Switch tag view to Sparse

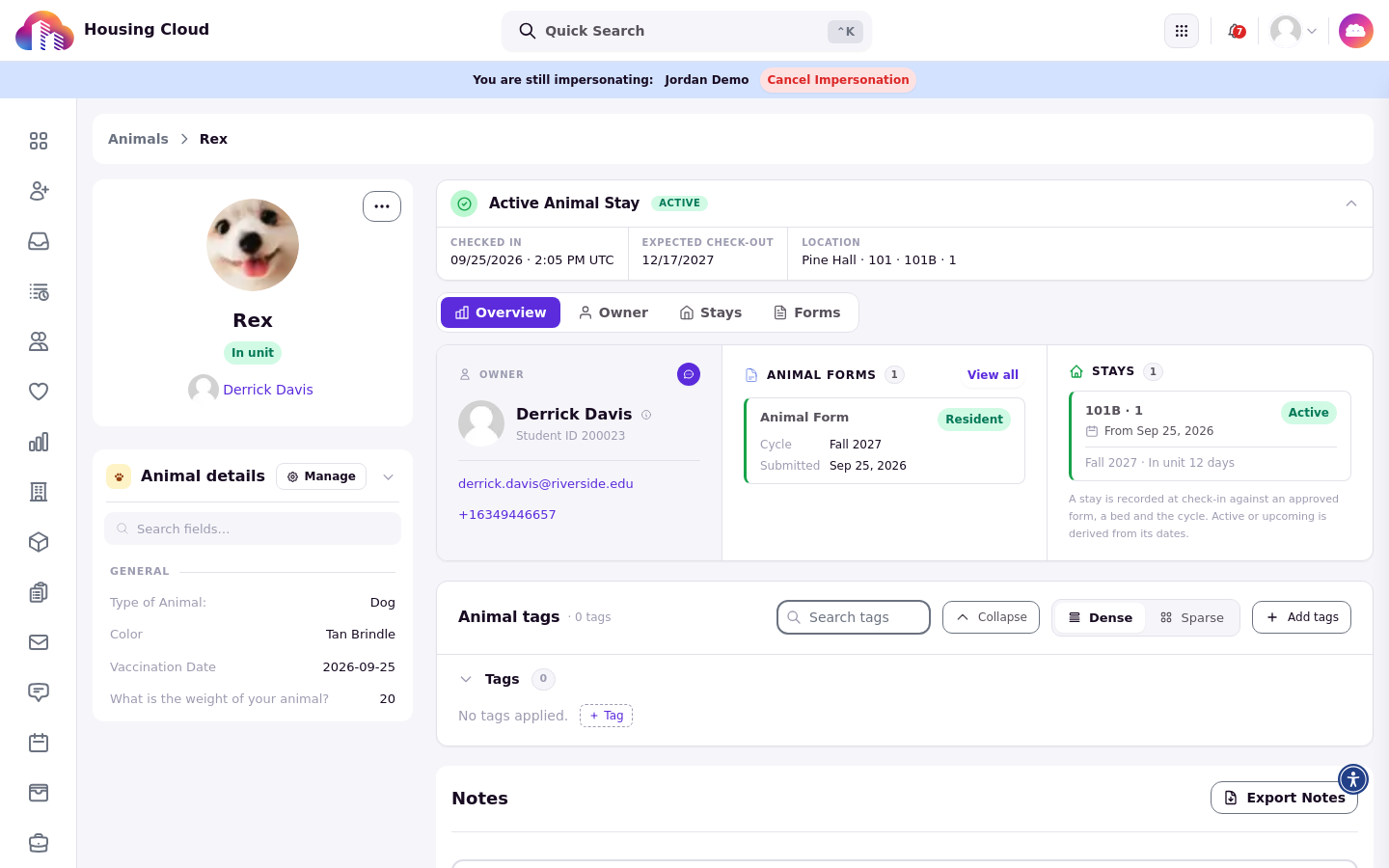pos(1192,617)
